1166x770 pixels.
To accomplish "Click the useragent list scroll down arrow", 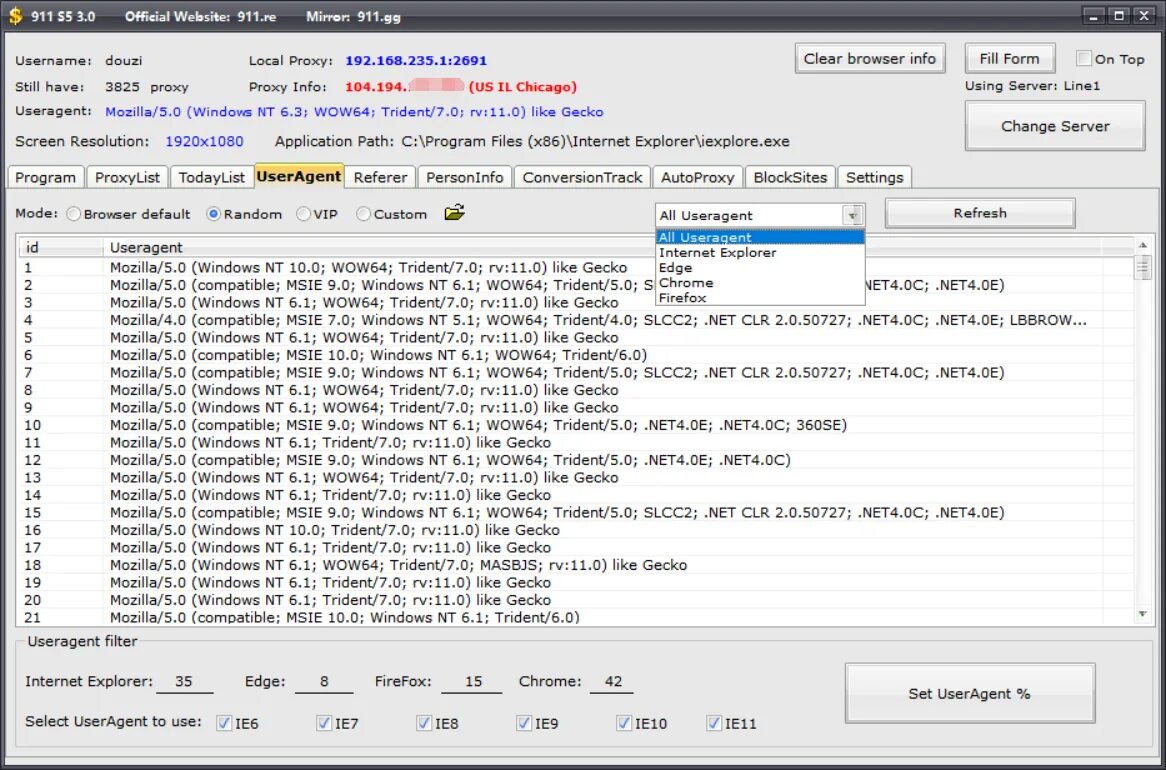I will click(1143, 615).
